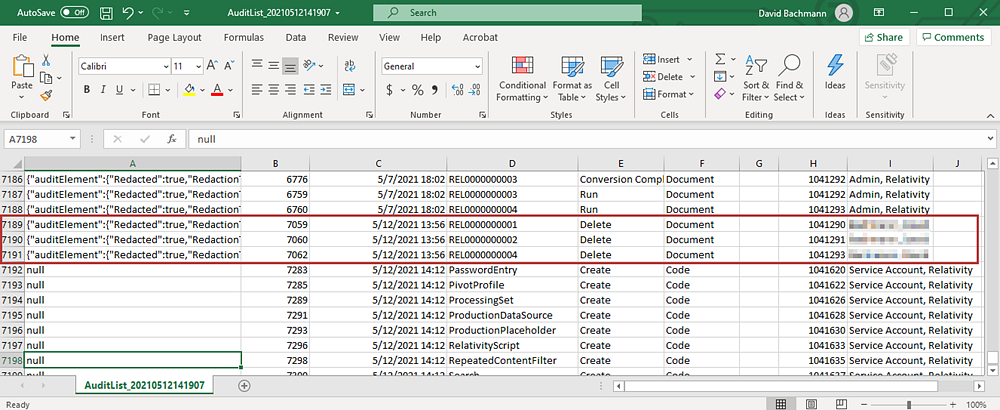Toggle Align Left
The image size is (1000, 410).
257,89
